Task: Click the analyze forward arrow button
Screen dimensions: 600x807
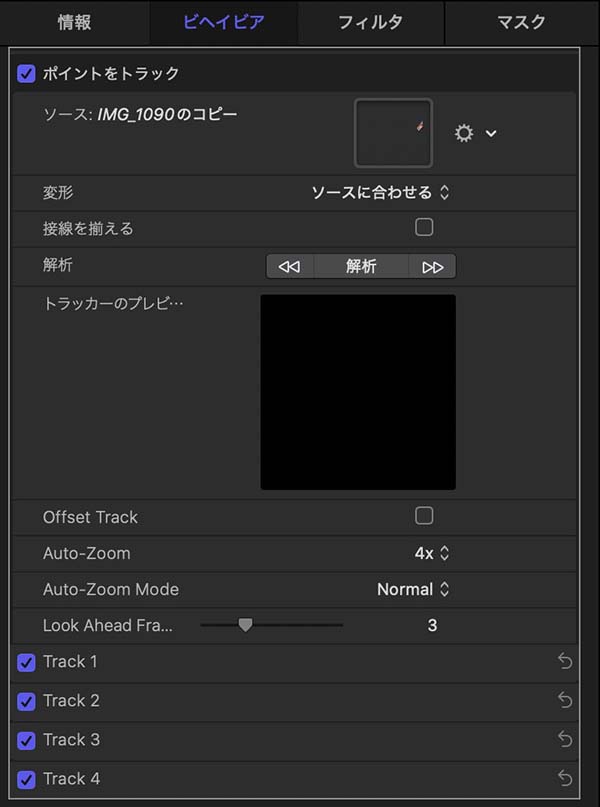Action: click(x=432, y=267)
